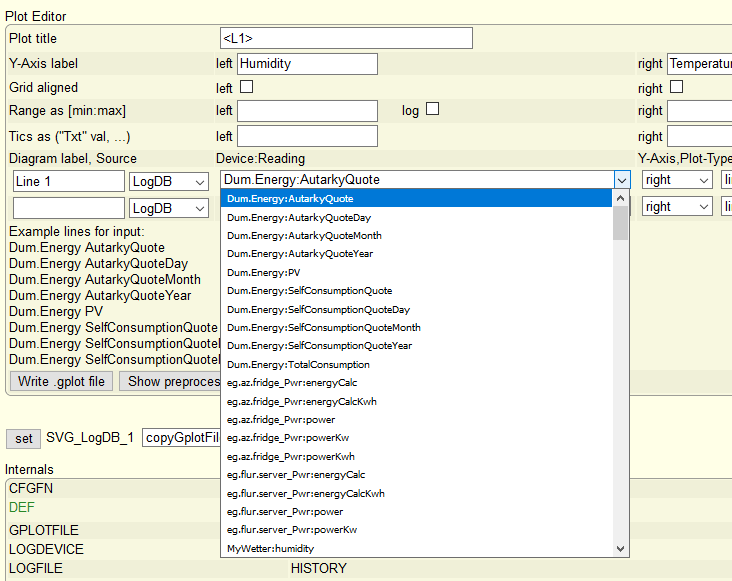
Task: Click the right Y-Axis label field containing Temperature
Action: [699, 64]
